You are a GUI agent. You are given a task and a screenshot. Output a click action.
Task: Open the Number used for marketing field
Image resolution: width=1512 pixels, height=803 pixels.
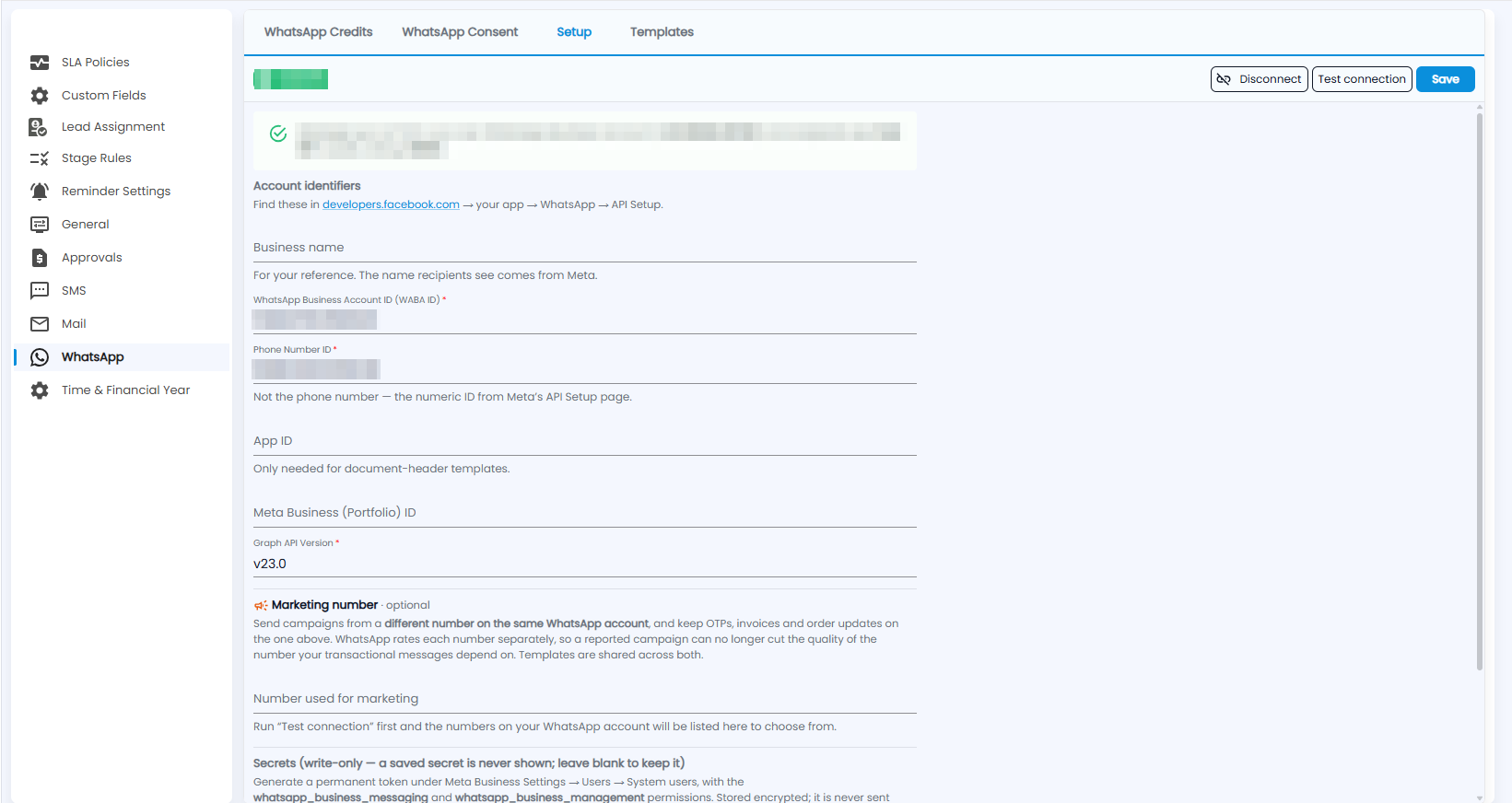[x=585, y=699]
